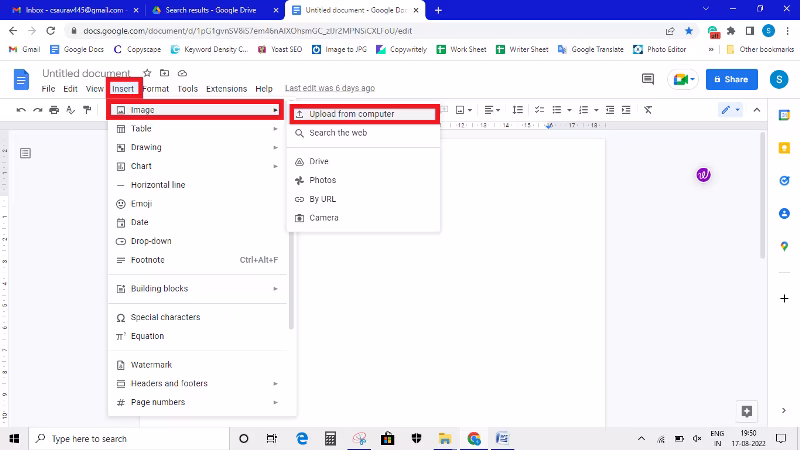Image resolution: width=800 pixels, height=450 pixels.
Task: Click the Redo icon in the toolbar
Action: (37, 110)
